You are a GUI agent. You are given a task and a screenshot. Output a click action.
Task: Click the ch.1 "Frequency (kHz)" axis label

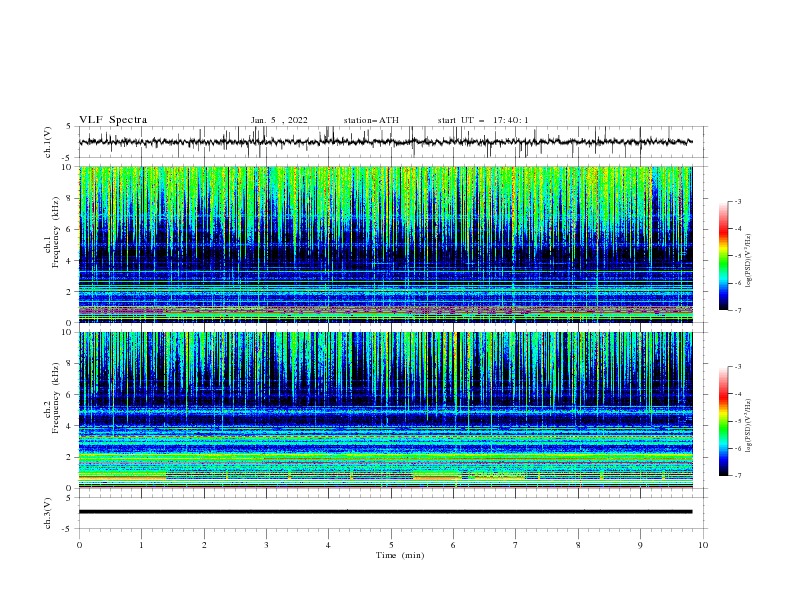click(56, 232)
